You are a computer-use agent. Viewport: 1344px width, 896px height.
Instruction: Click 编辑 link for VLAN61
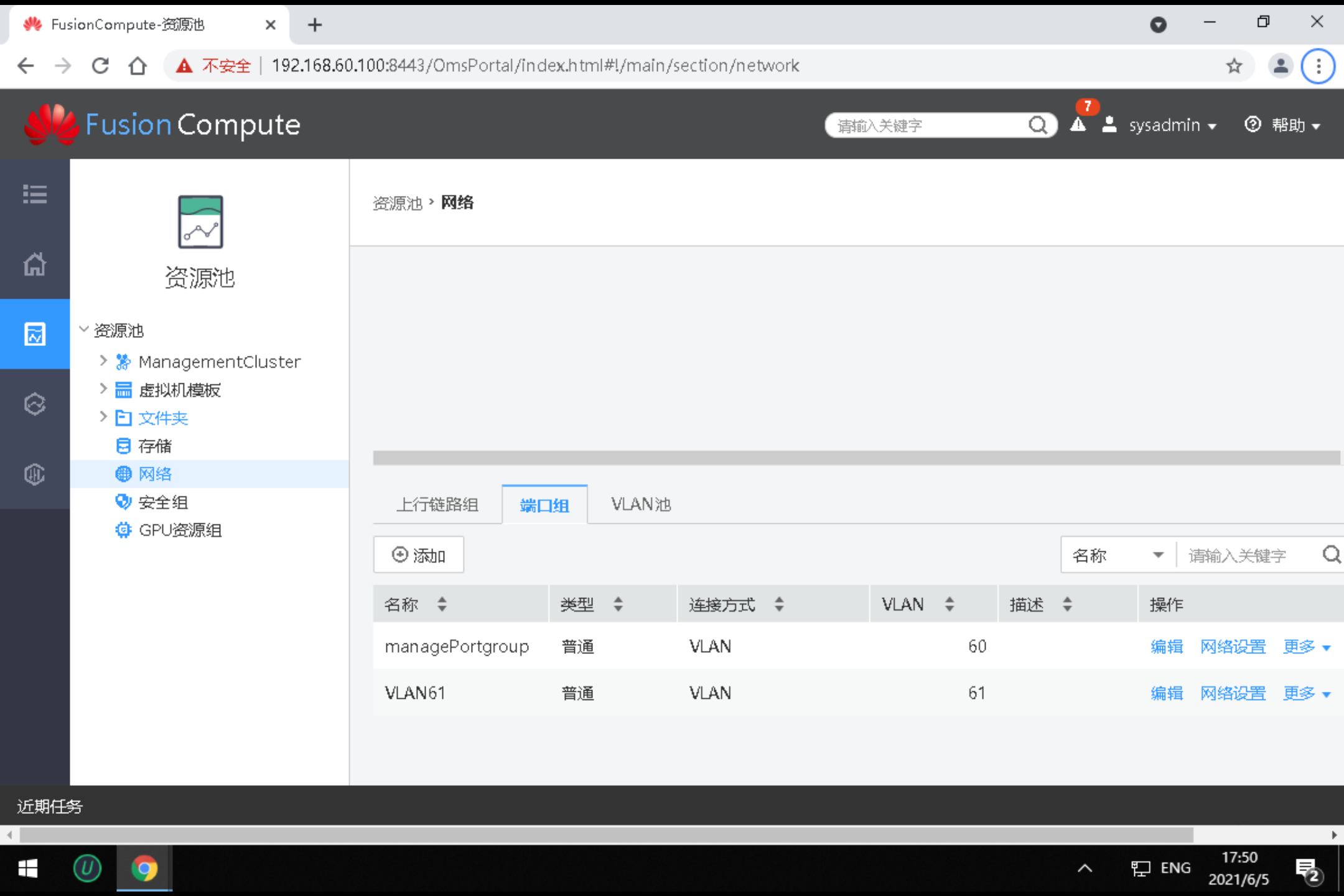1166,693
